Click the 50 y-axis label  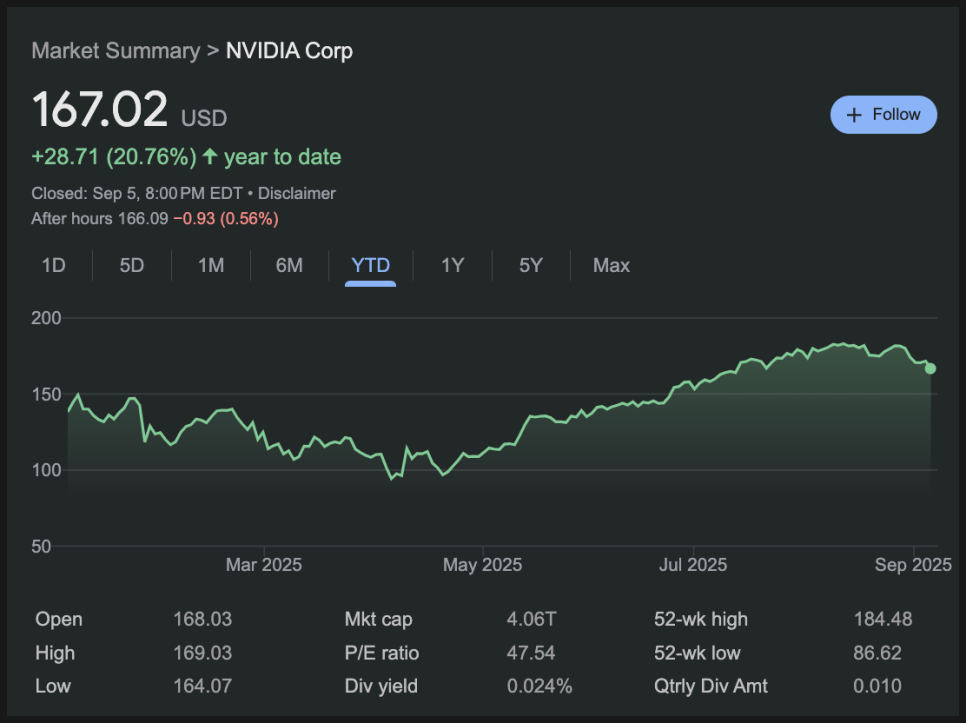[x=41, y=546]
